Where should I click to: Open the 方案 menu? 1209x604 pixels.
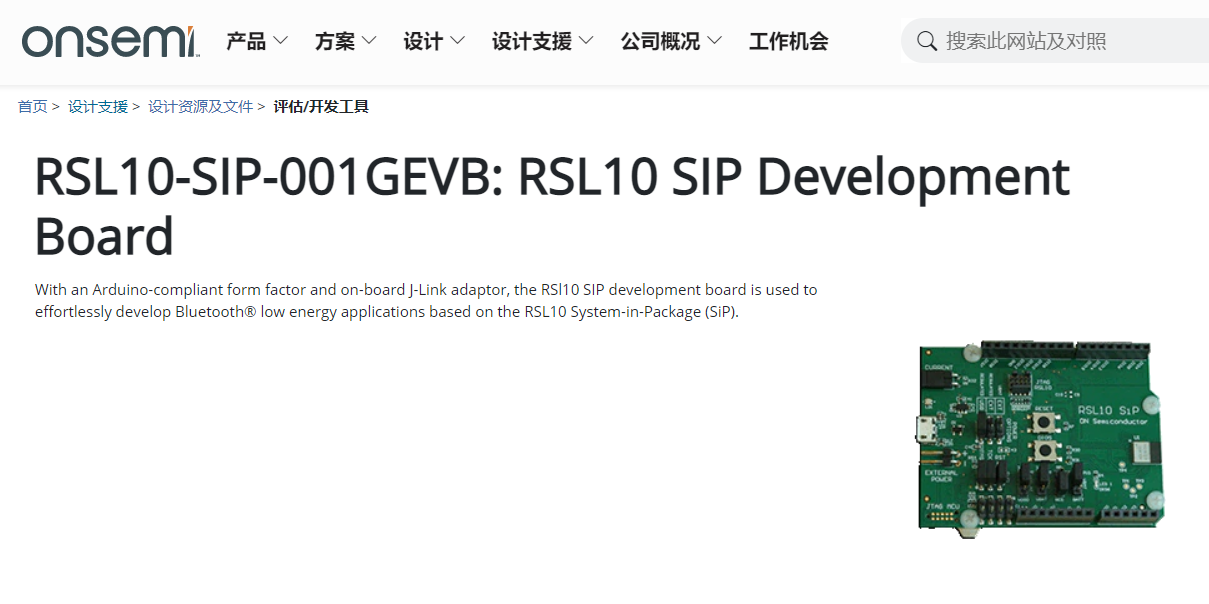click(335, 41)
